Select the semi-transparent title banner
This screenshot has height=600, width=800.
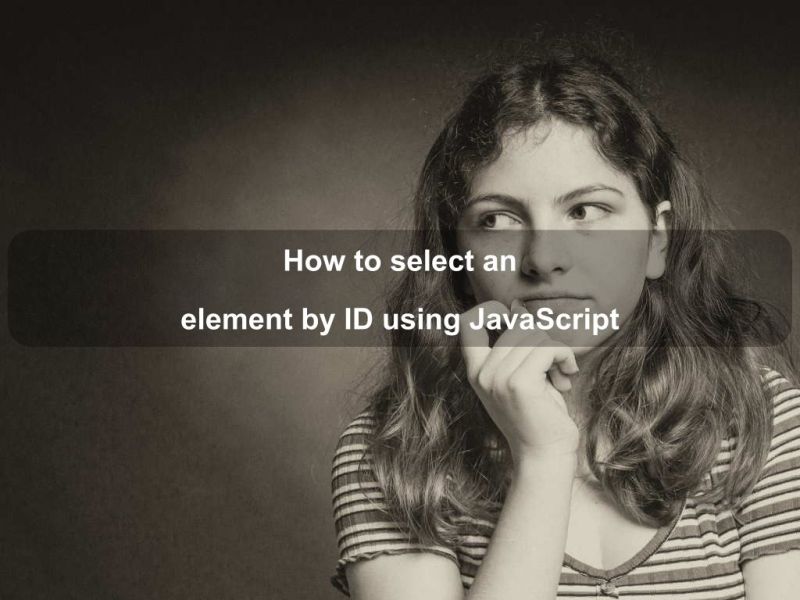pos(398,290)
